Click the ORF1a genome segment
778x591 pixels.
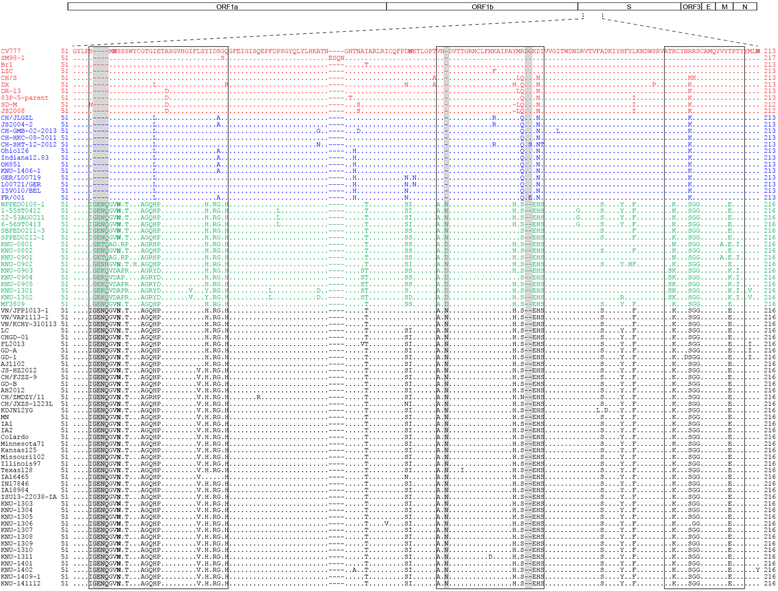[x=226, y=6]
